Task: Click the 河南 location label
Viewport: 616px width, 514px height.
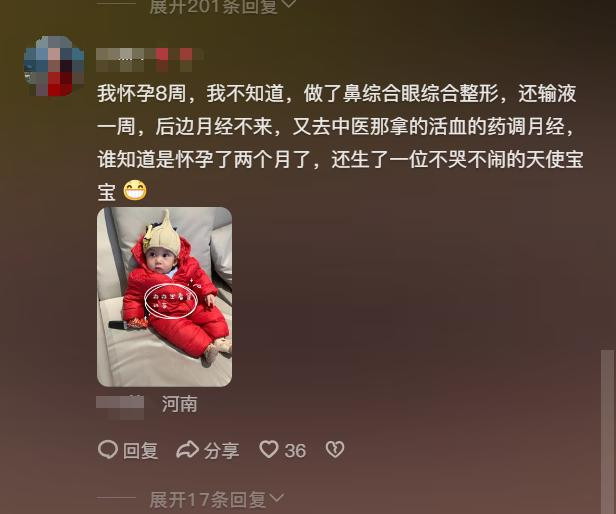Action: pyautogui.click(x=180, y=404)
